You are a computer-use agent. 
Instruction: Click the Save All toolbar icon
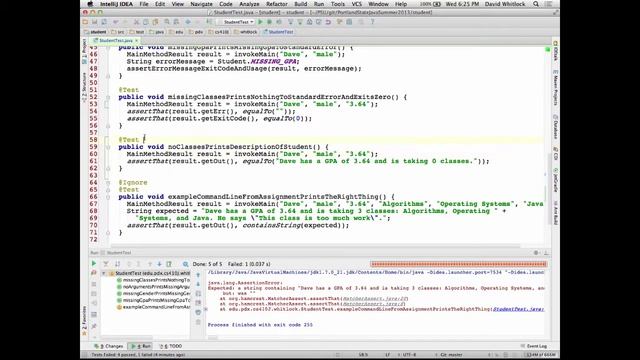95,22
